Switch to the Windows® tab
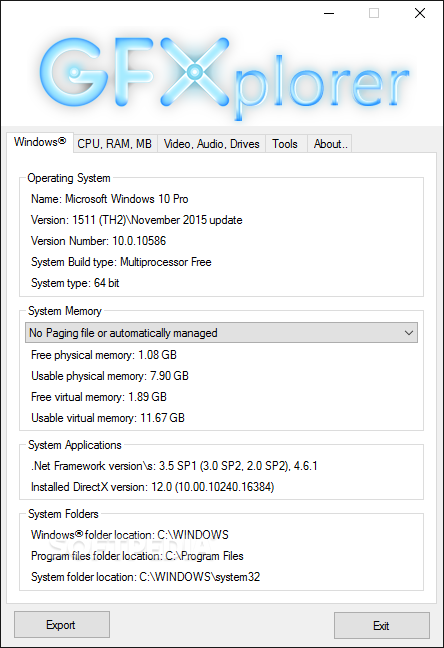The width and height of the screenshot is (444, 648). 40,143
